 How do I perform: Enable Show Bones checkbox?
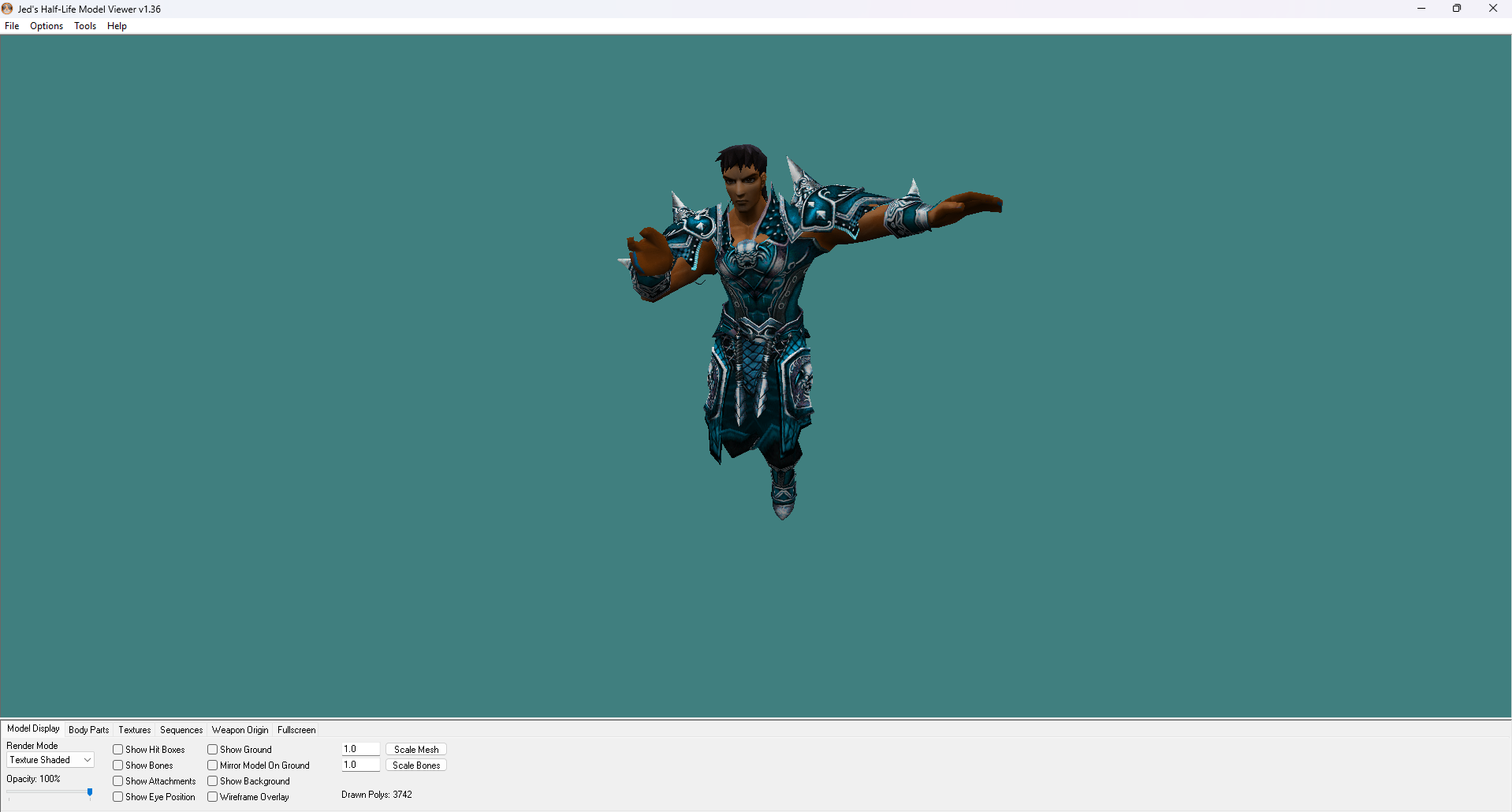tap(118, 765)
